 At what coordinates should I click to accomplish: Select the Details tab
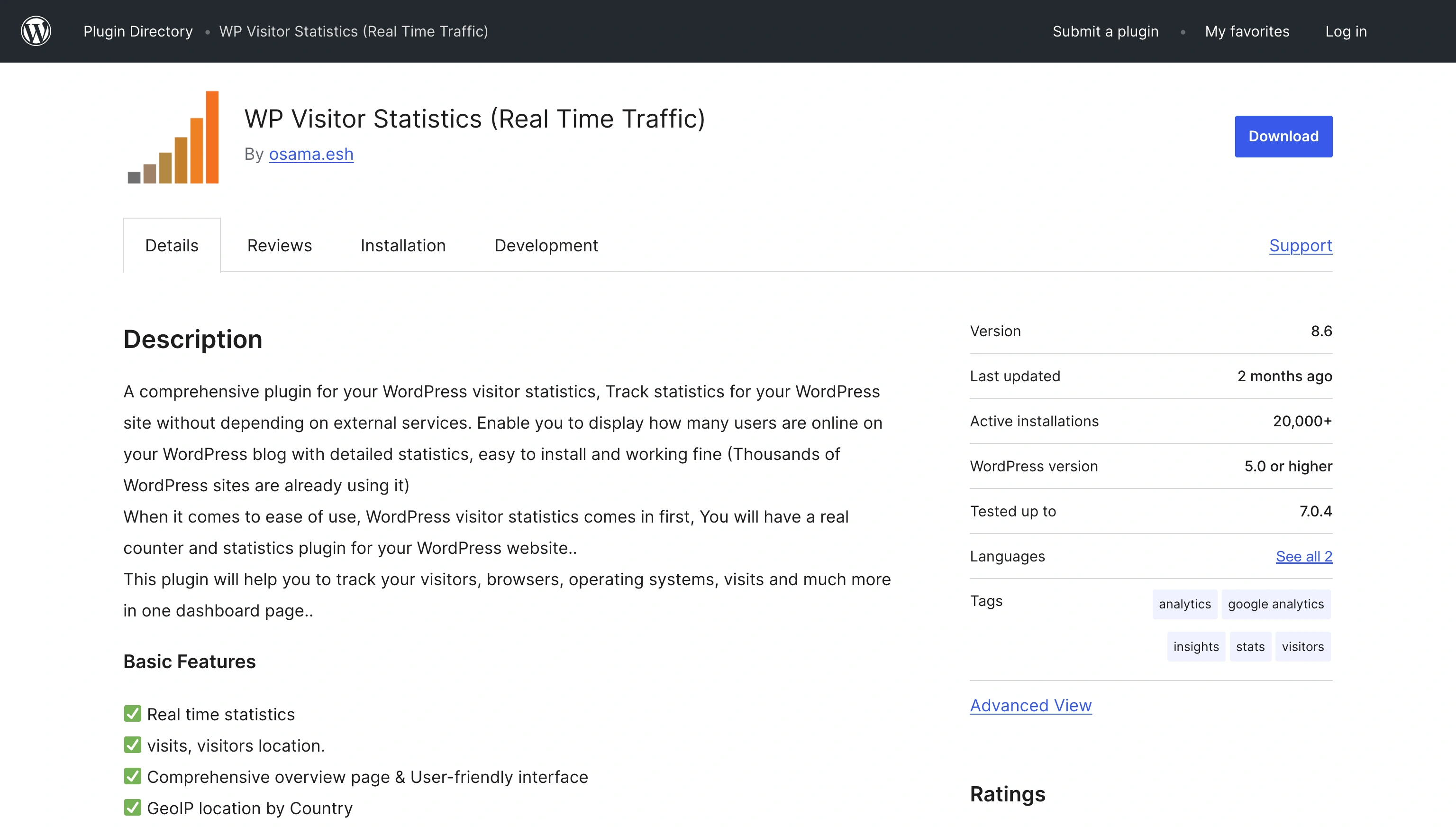click(172, 245)
